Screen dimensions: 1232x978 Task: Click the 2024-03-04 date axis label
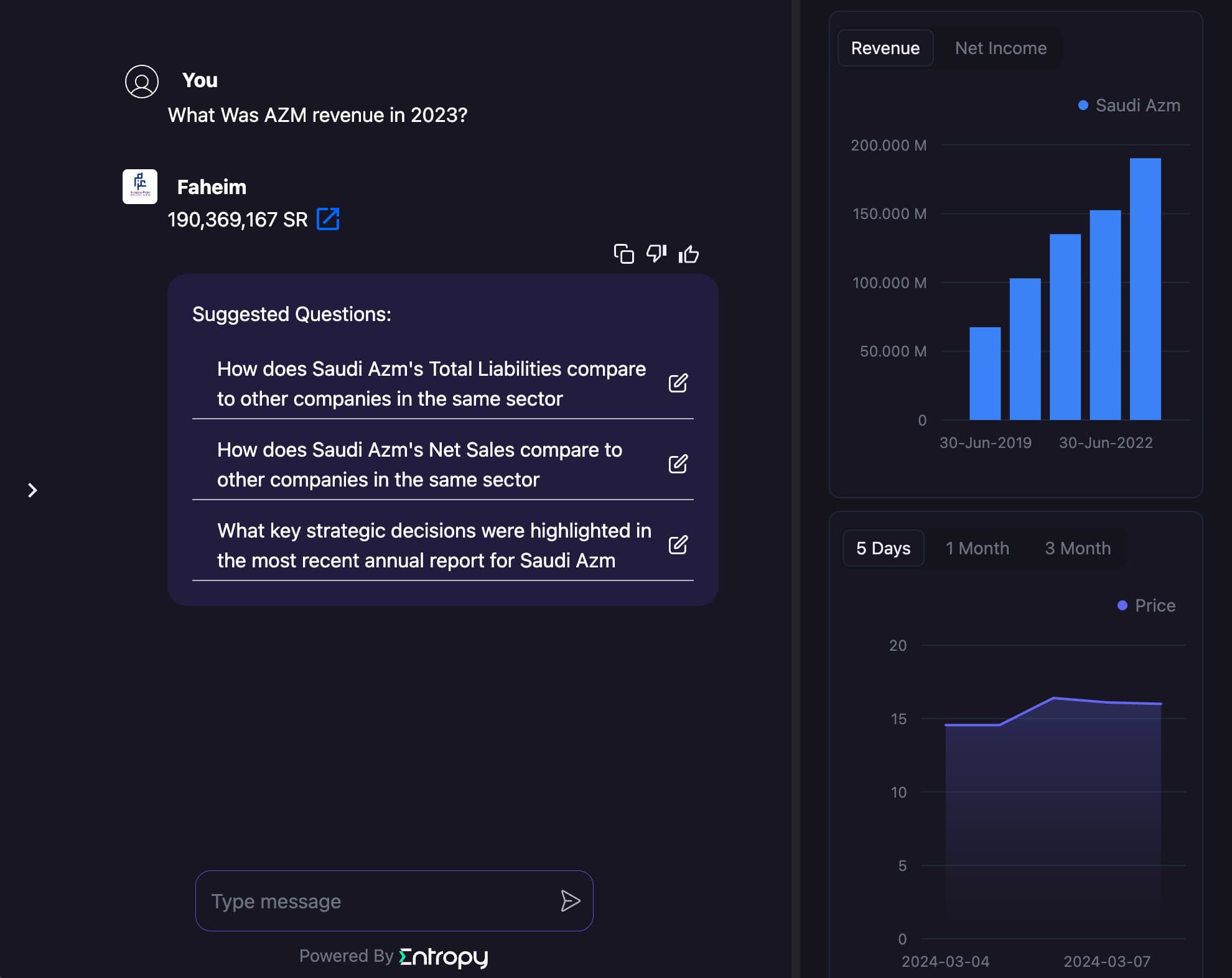coord(946,961)
